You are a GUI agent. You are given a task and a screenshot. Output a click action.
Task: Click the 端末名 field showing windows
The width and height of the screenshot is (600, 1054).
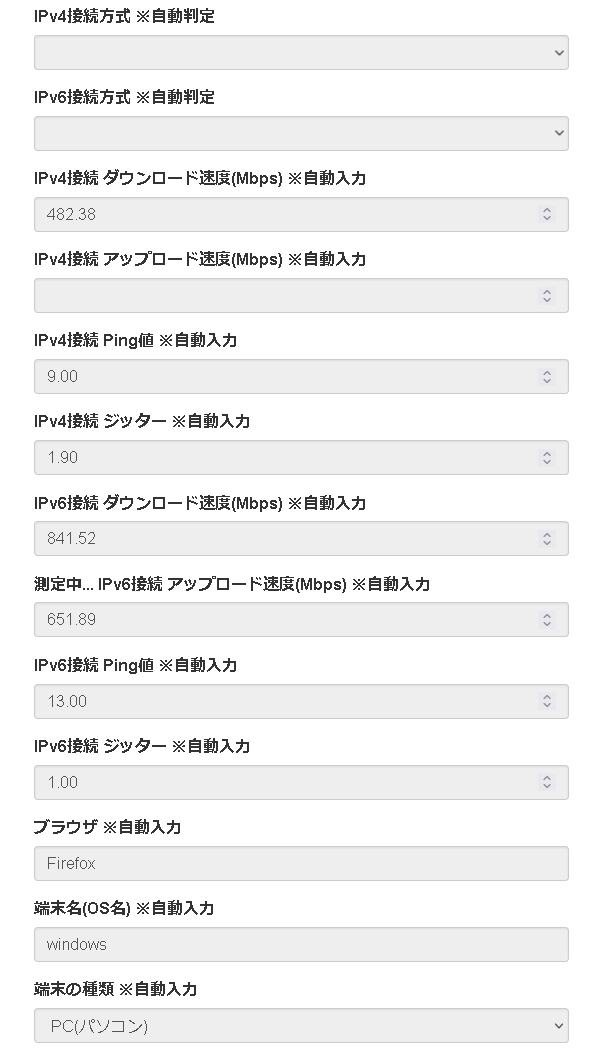click(300, 944)
